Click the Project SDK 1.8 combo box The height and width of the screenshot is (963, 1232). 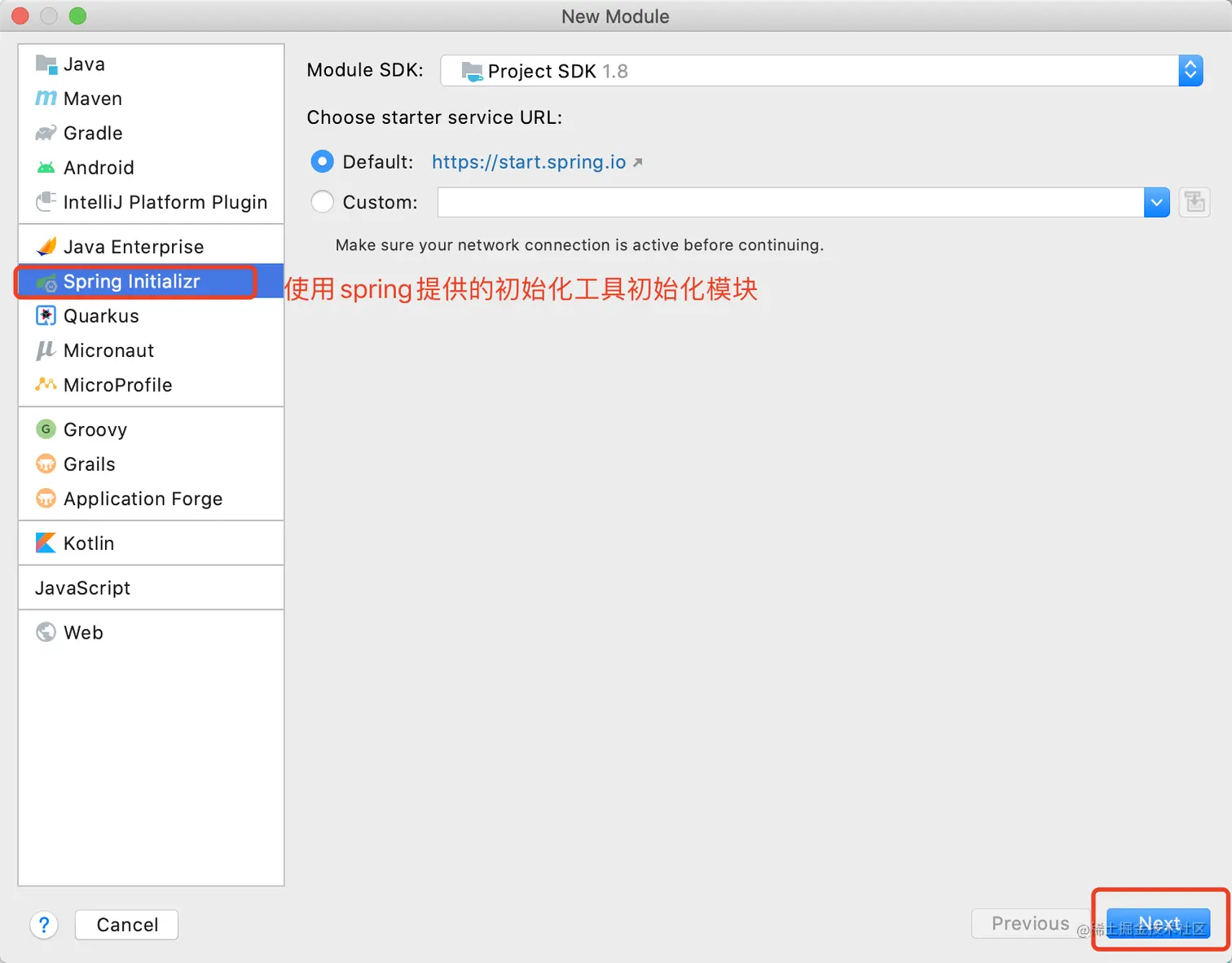point(821,71)
